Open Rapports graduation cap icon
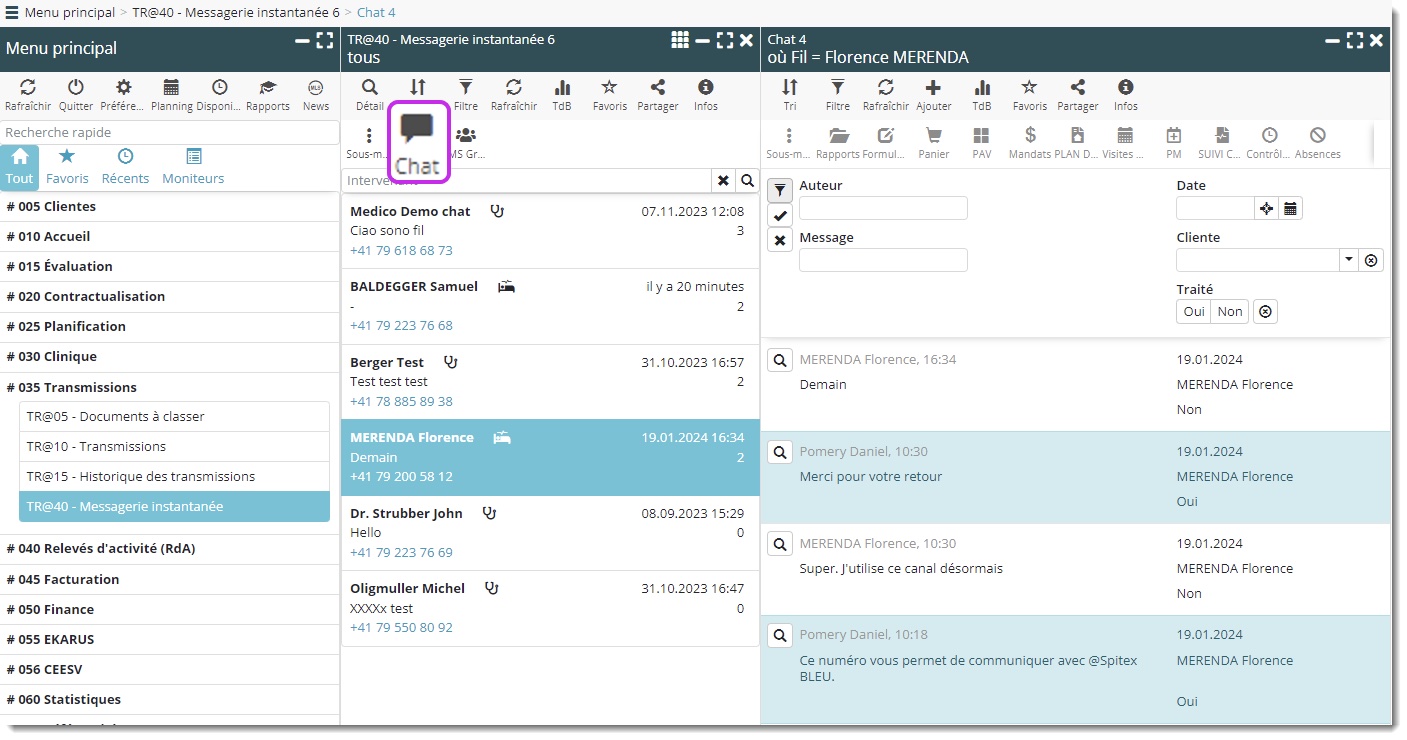This screenshot has width=1407, height=740. coord(267,88)
